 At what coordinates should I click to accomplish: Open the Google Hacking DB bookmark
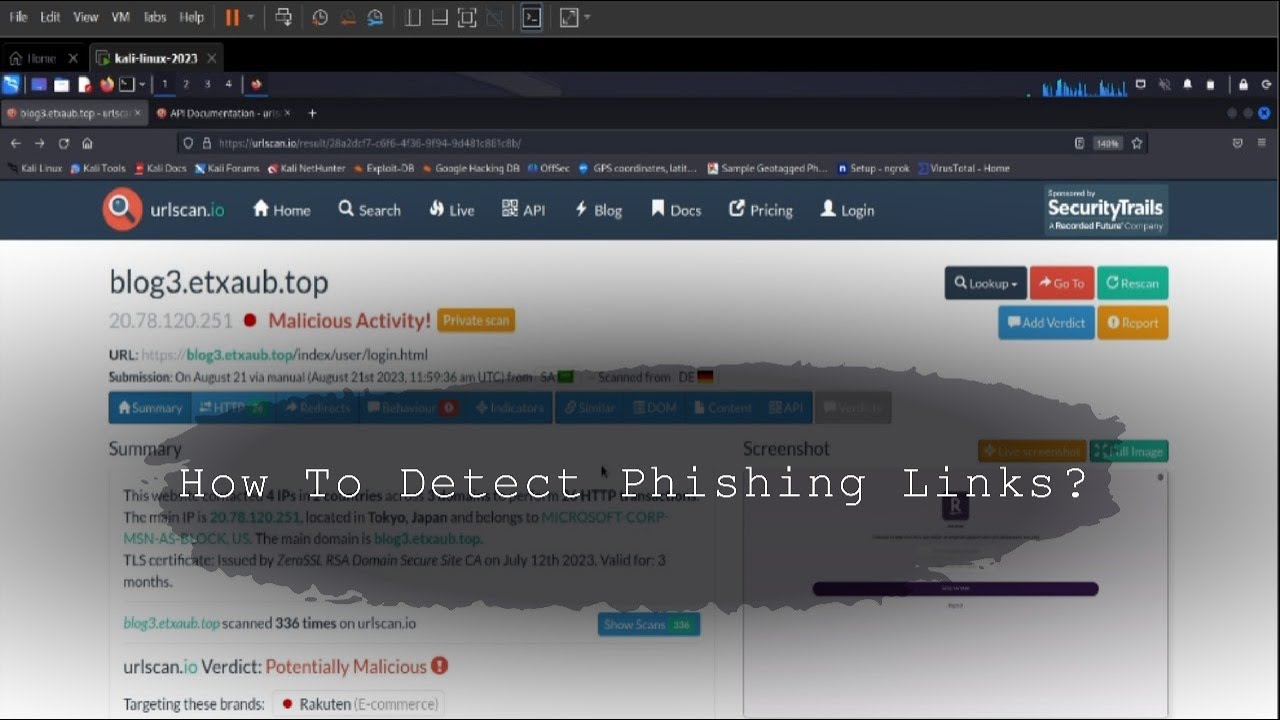471,168
